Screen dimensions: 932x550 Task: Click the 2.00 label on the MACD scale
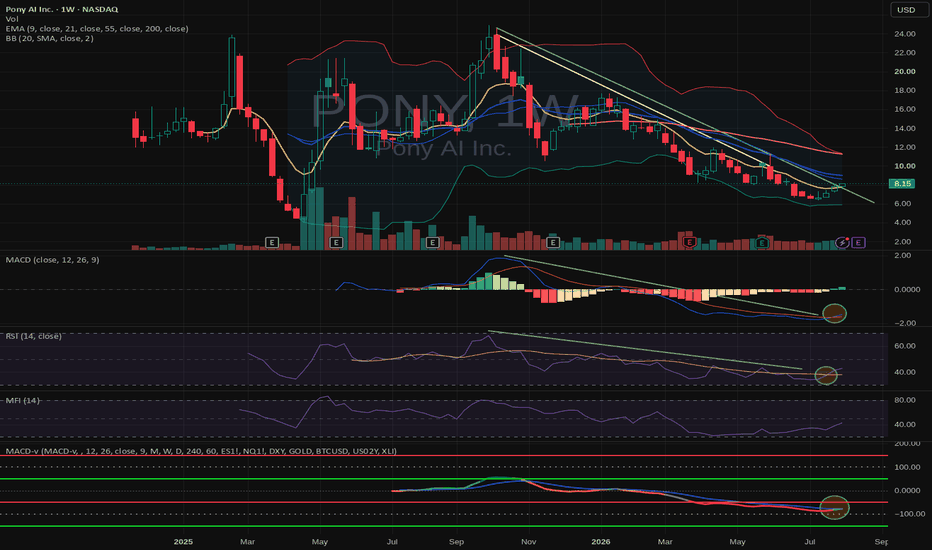click(x=902, y=256)
